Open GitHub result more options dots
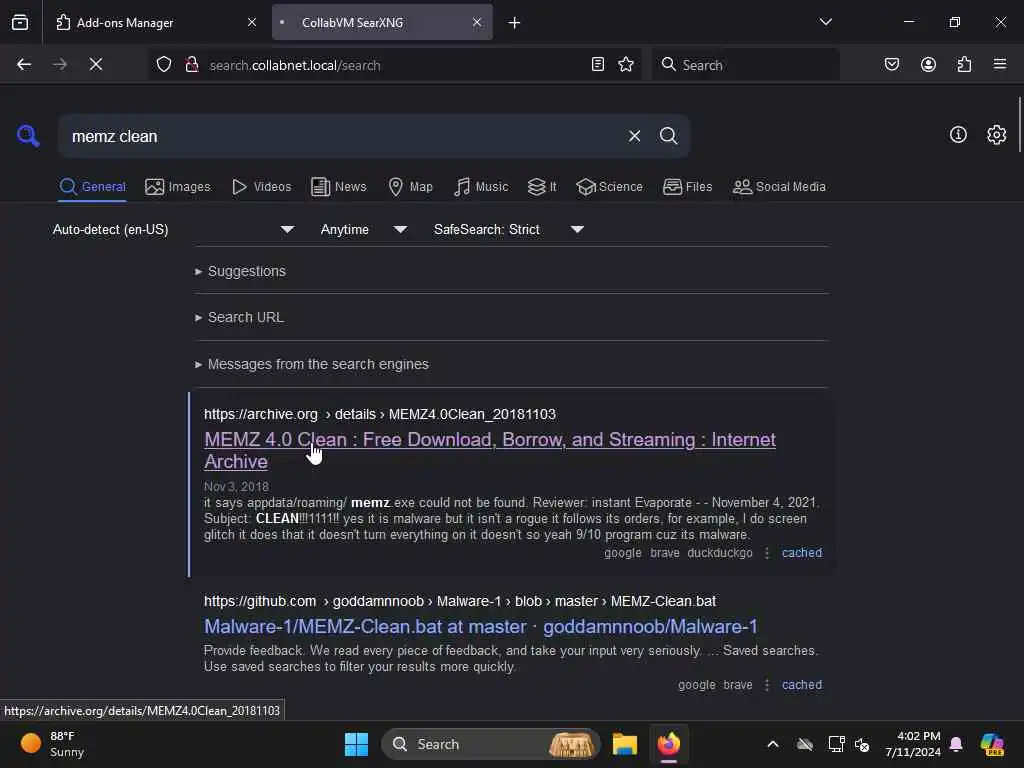 (767, 684)
